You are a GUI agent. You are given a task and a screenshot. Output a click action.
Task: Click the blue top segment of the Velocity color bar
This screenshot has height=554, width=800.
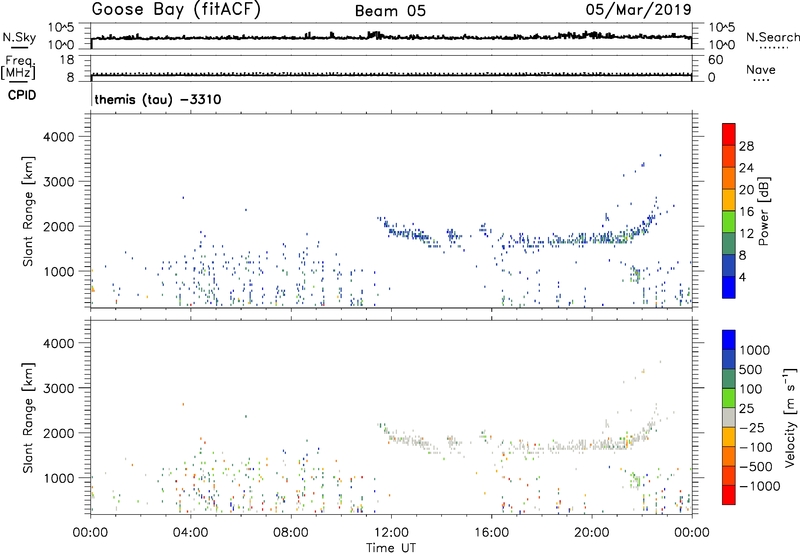tap(729, 340)
